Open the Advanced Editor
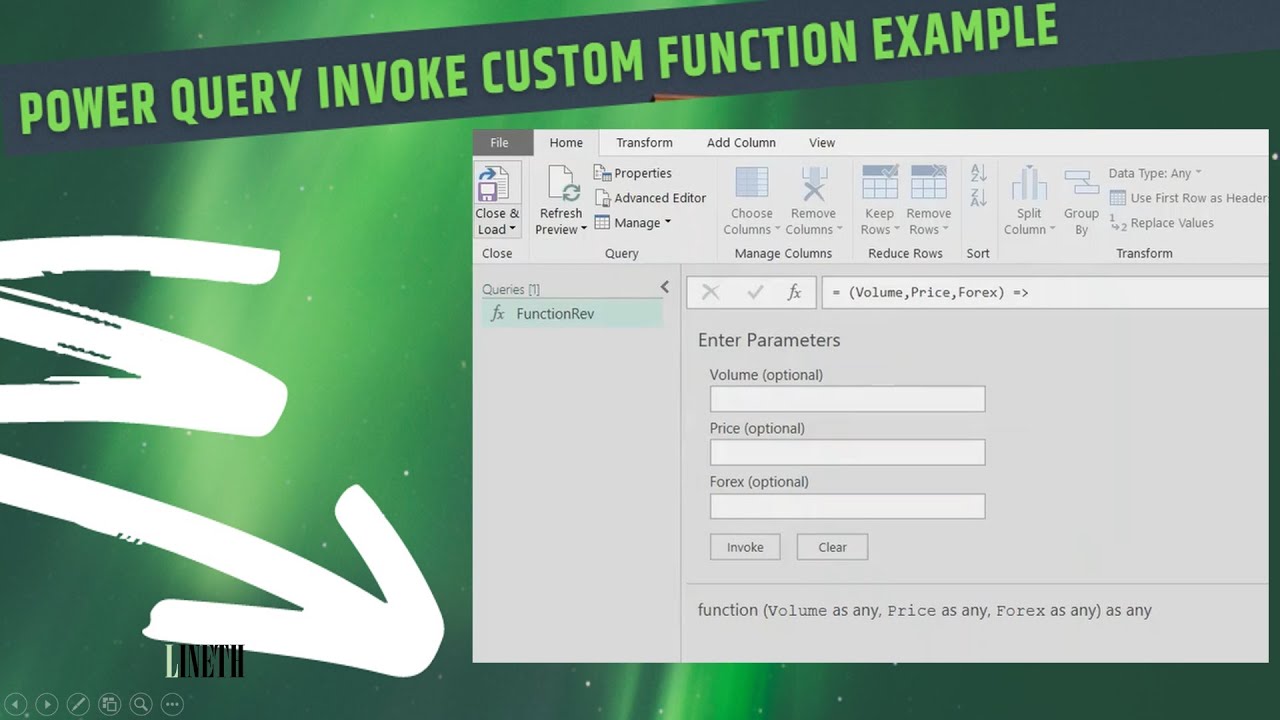Image resolution: width=1280 pixels, height=720 pixels. click(x=650, y=198)
